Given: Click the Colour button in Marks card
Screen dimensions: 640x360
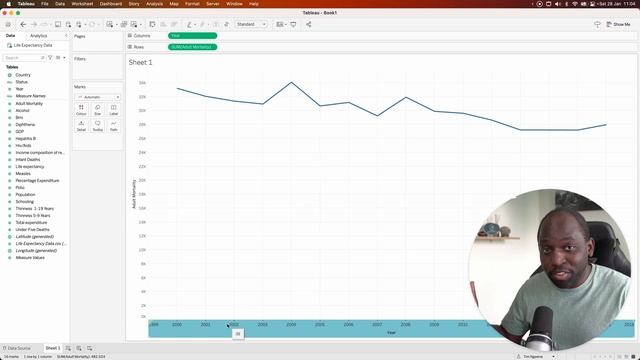Looking at the screenshot, I should (x=81, y=109).
